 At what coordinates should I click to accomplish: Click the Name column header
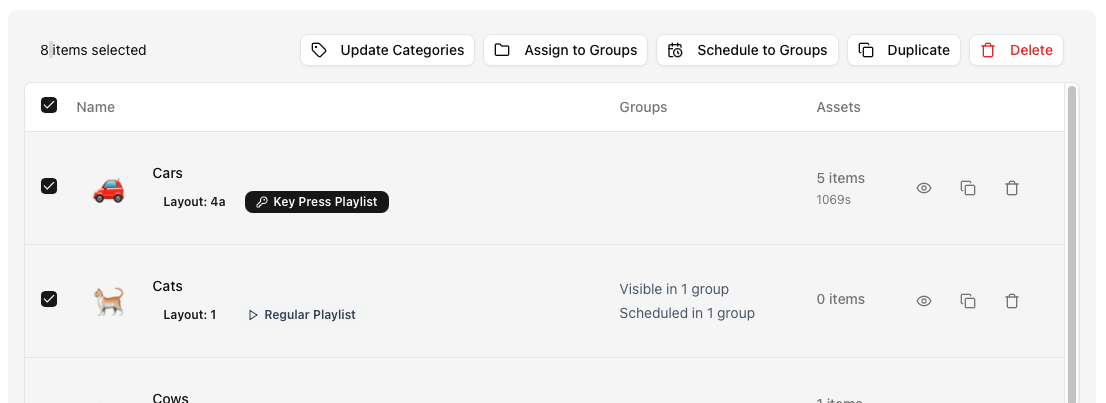tap(96, 107)
